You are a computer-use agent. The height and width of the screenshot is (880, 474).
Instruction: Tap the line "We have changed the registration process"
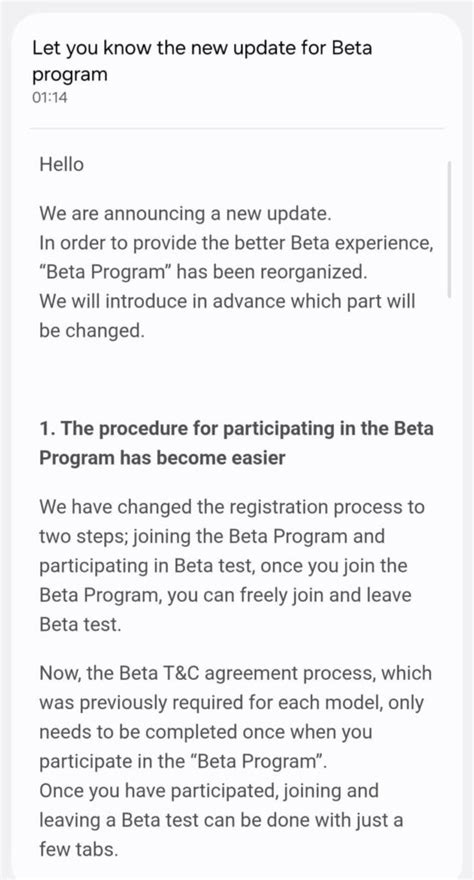(232, 507)
